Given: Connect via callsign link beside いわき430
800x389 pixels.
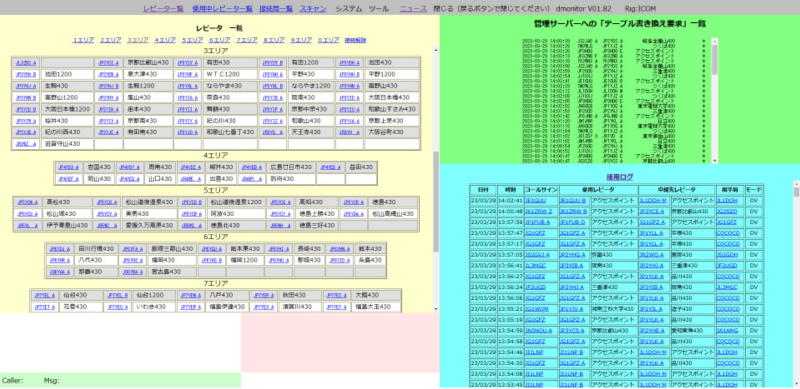Looking at the screenshot, I should coord(117,307).
